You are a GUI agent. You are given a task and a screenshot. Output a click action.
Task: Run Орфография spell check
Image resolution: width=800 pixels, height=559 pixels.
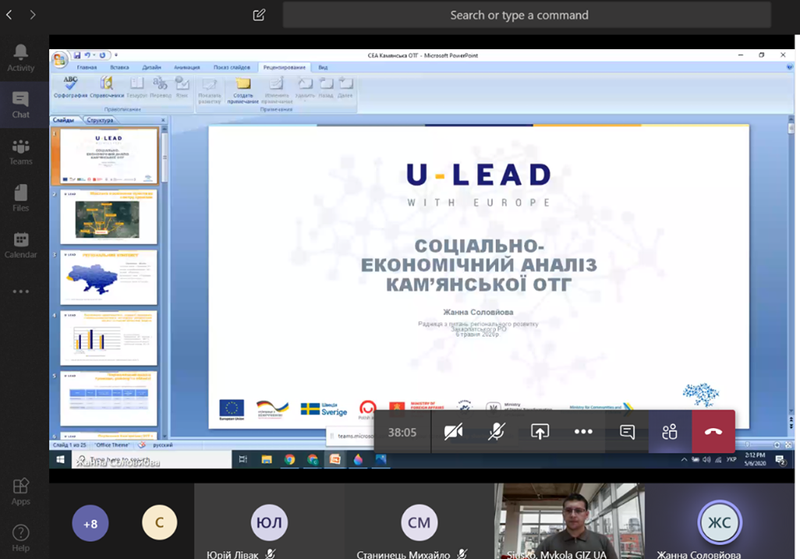click(x=70, y=87)
